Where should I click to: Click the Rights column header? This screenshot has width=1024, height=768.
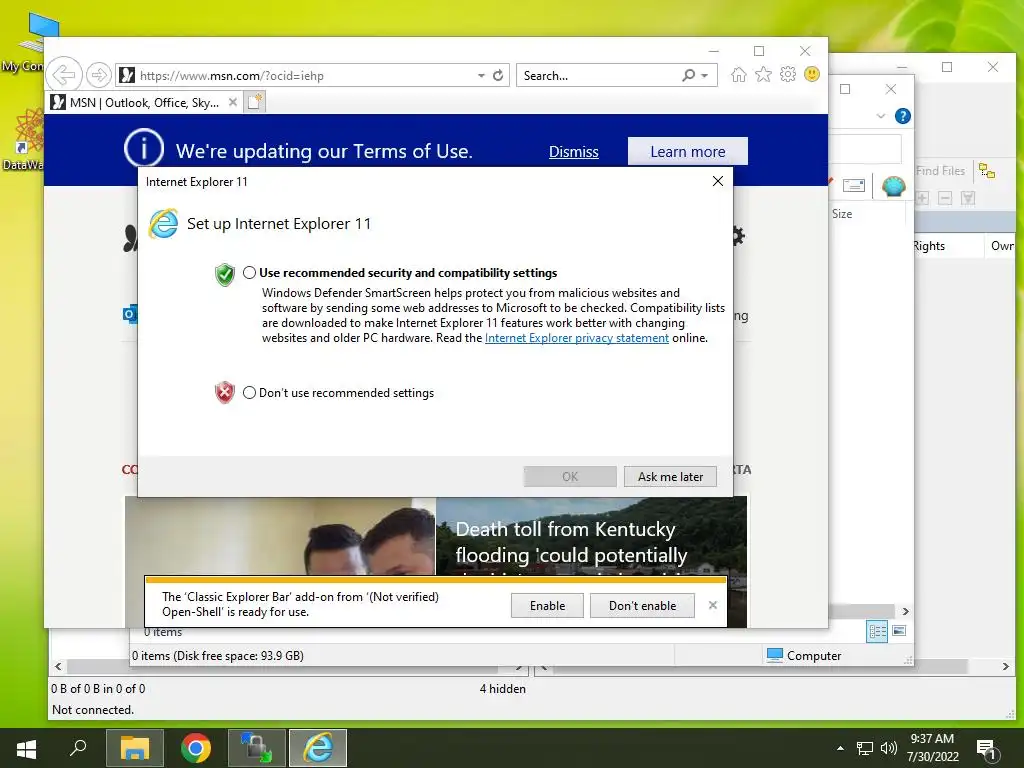click(x=929, y=246)
